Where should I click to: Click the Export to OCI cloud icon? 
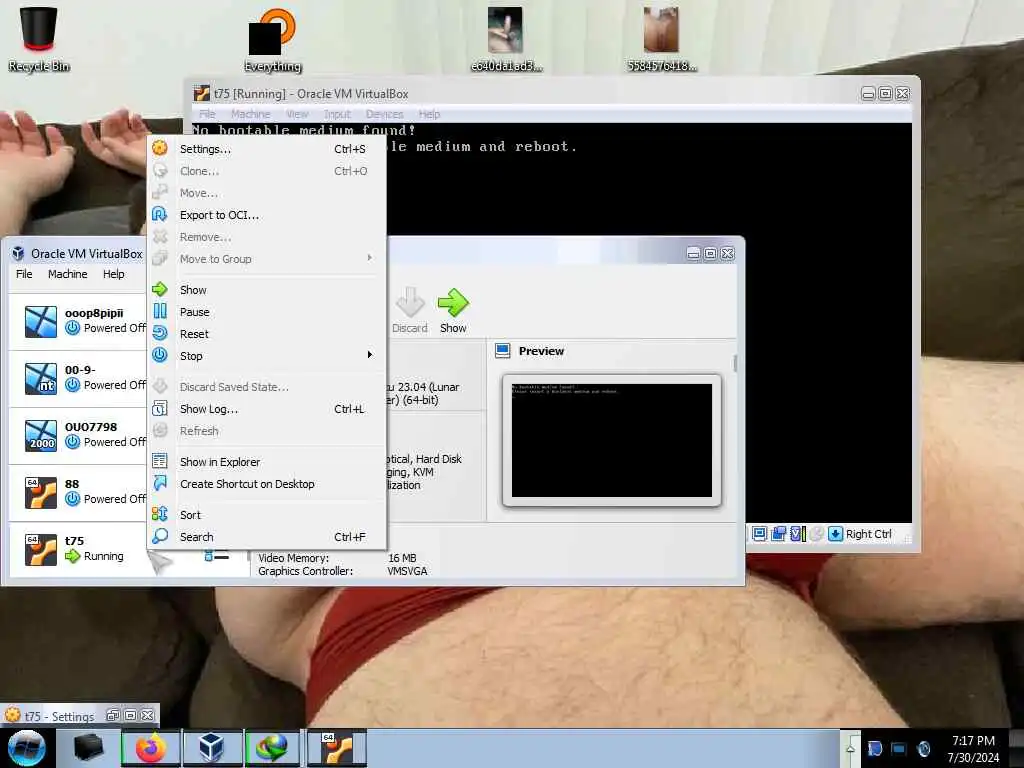(160, 214)
